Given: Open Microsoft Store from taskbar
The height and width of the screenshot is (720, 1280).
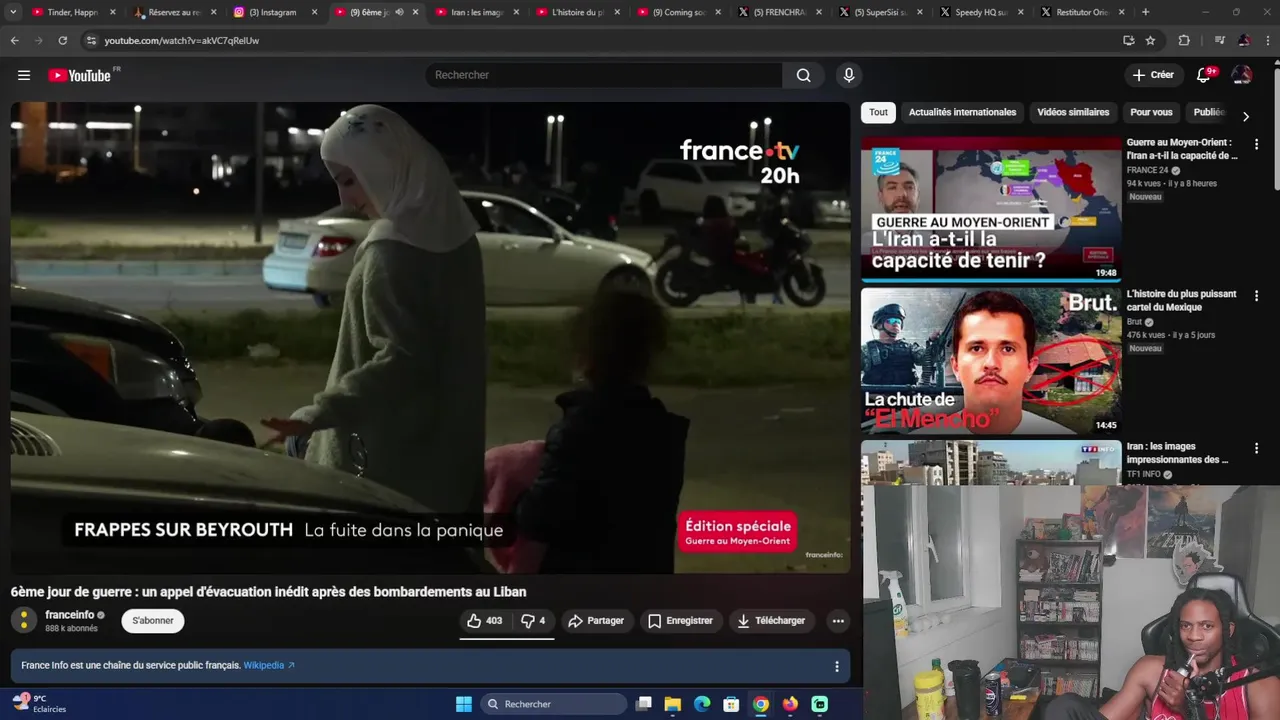Looking at the screenshot, I should click(731, 704).
